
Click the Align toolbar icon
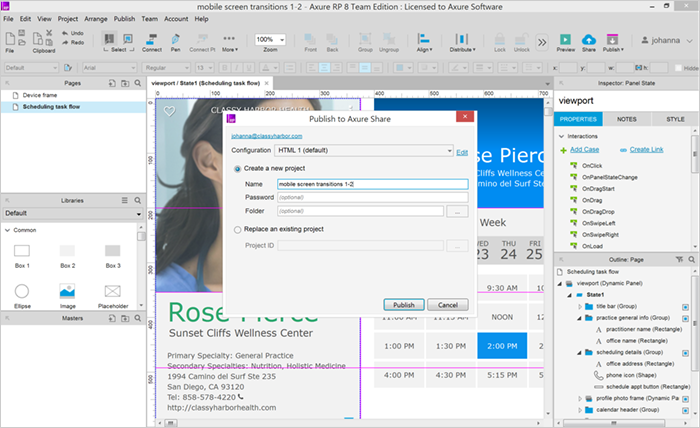423,39
